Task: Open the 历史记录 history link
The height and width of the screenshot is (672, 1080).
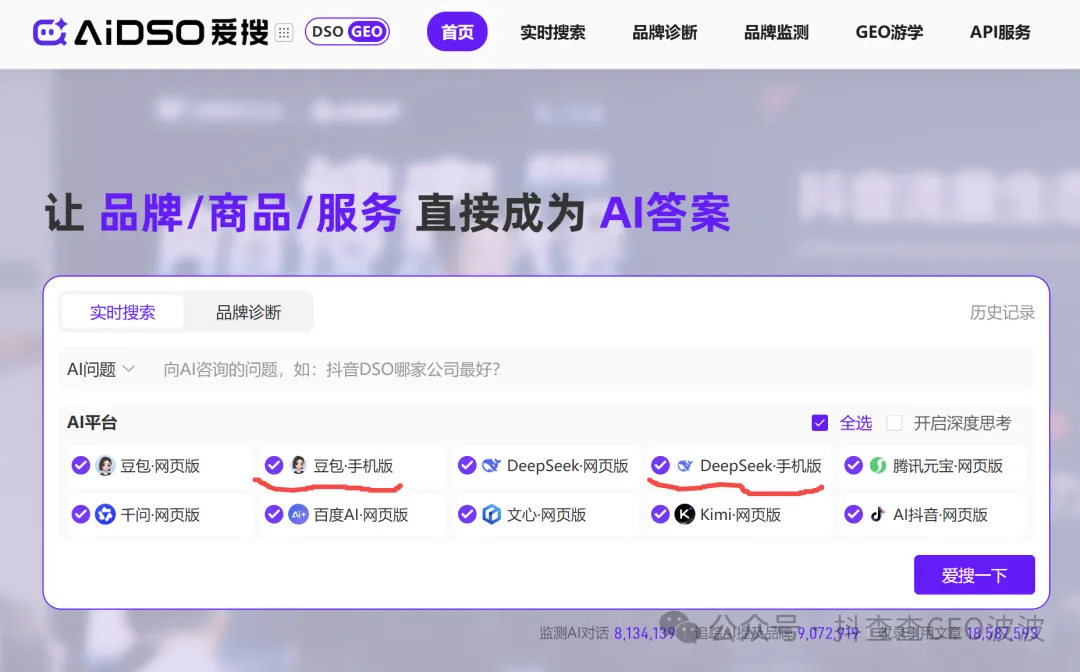Action: 1002,311
